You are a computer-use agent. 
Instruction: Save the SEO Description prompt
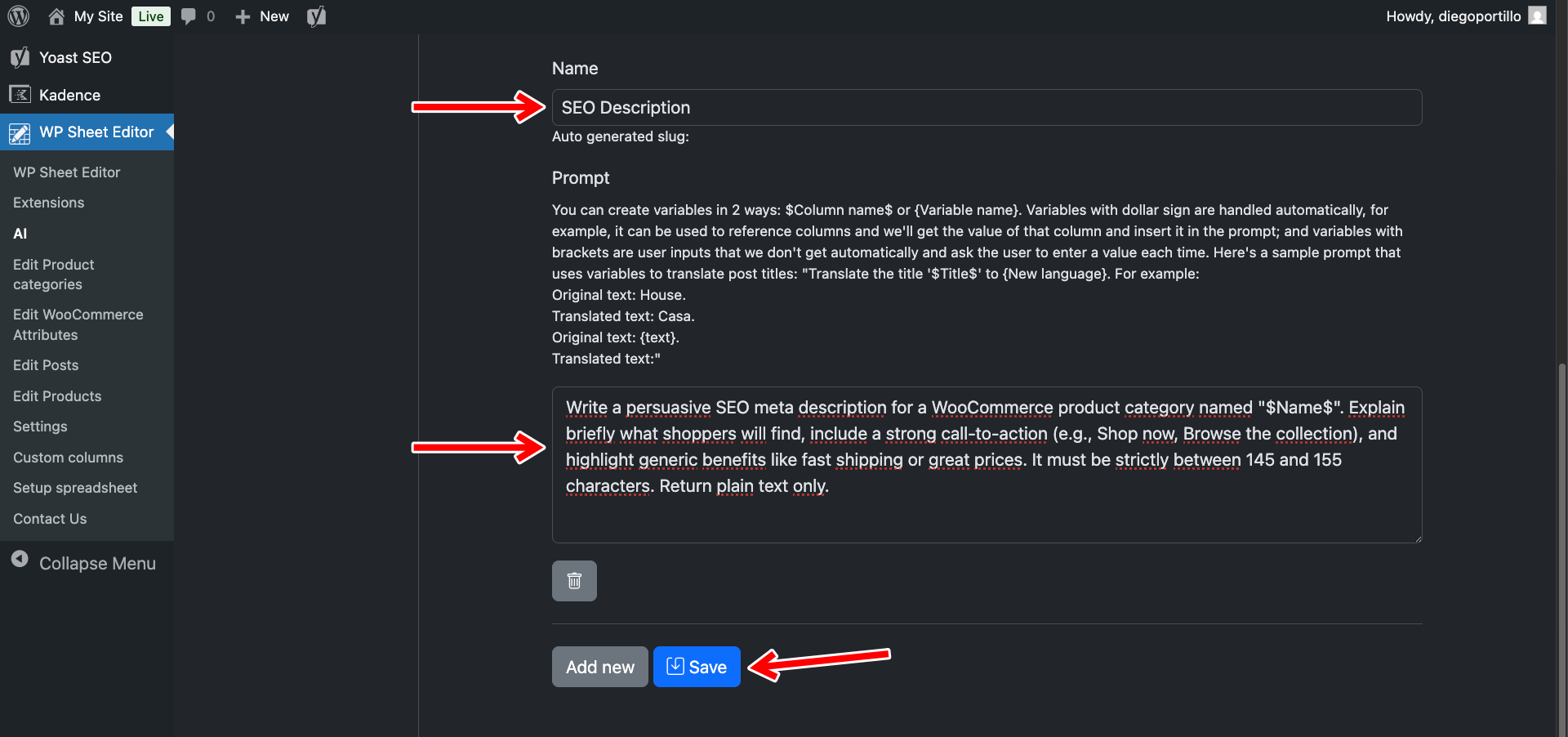[697, 667]
